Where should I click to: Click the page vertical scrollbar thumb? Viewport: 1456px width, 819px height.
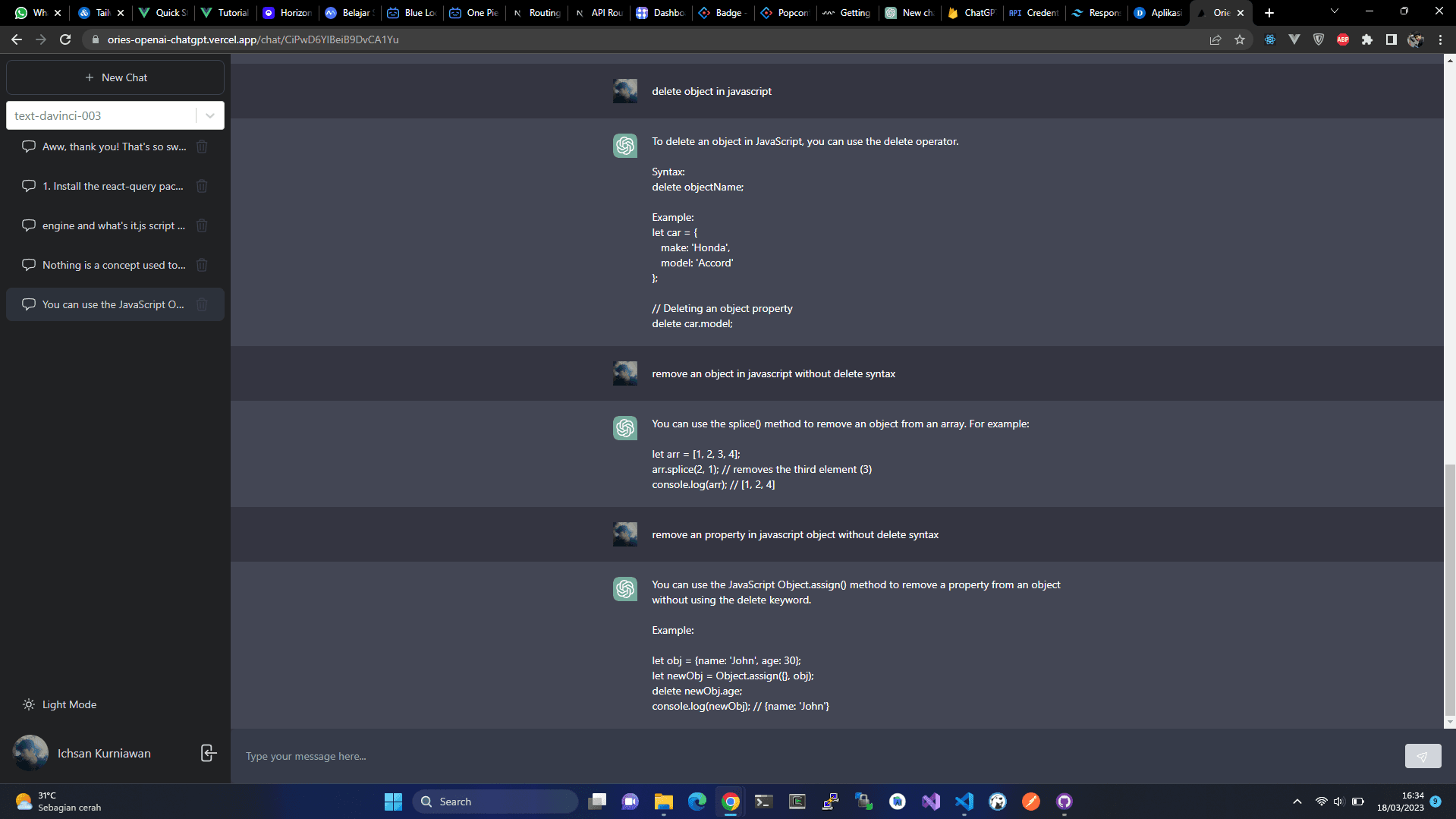[x=1450, y=592]
